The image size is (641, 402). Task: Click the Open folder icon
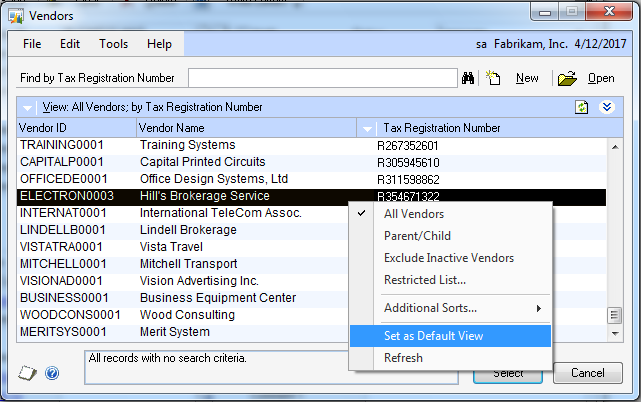pos(567,78)
